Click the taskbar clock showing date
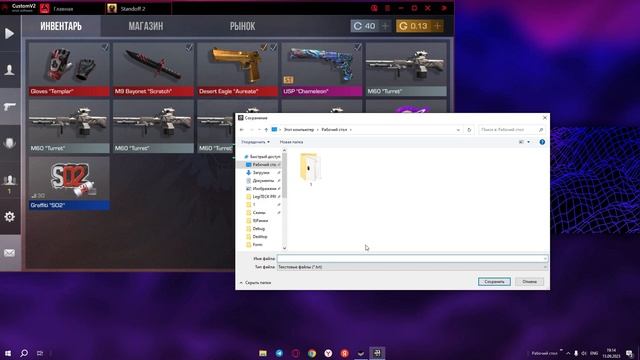 click(x=611, y=353)
